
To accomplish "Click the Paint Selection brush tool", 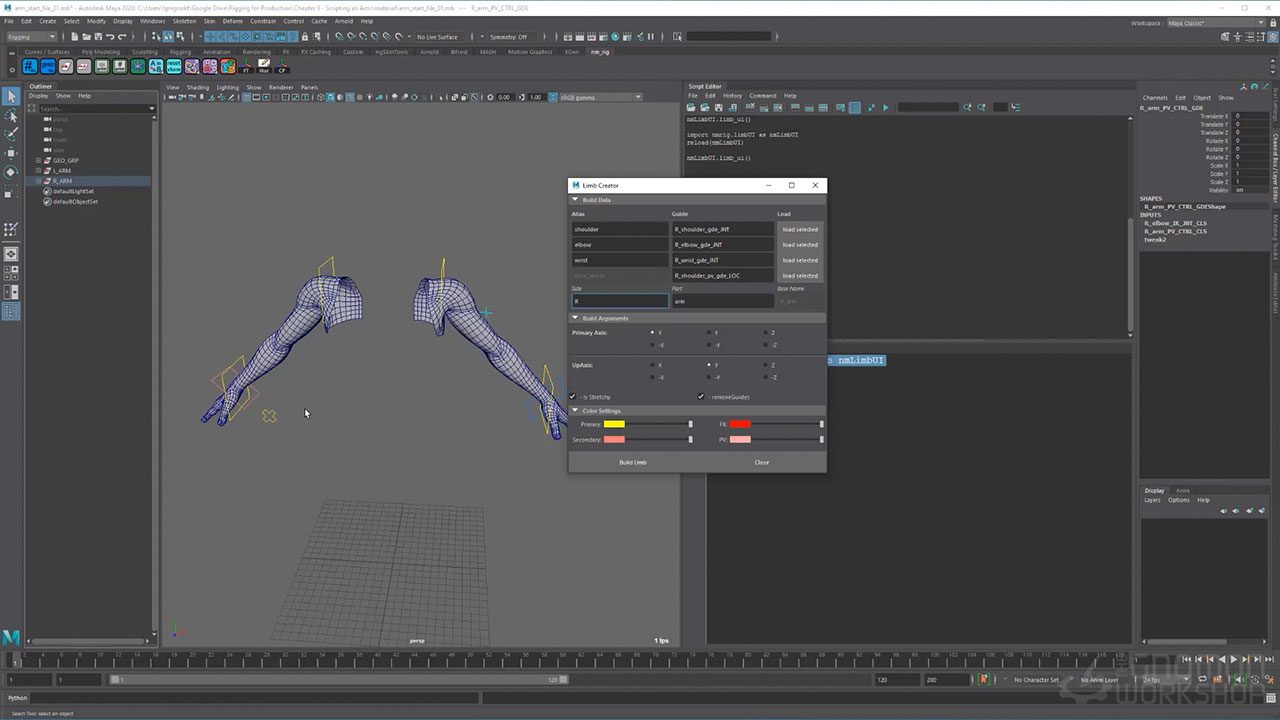I will pos(11,133).
